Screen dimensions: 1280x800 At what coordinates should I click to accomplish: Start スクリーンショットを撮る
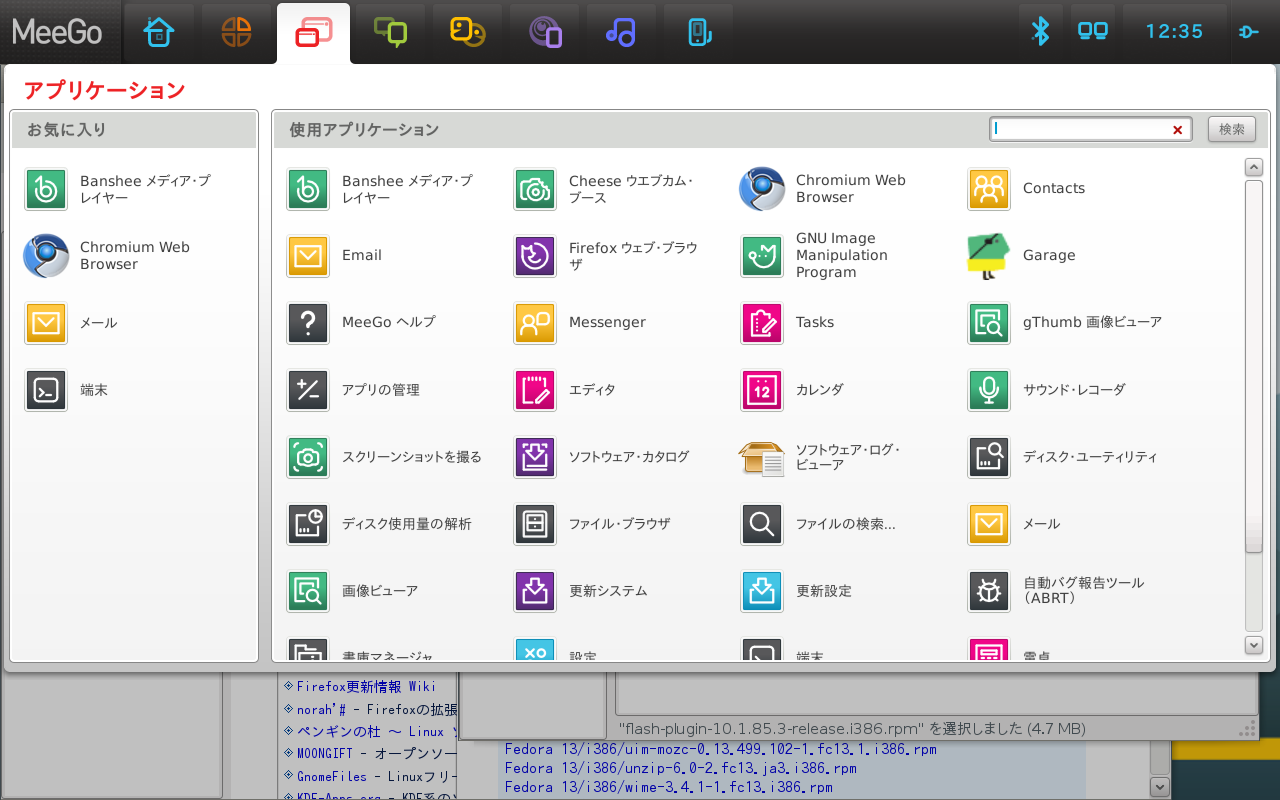(x=385, y=457)
